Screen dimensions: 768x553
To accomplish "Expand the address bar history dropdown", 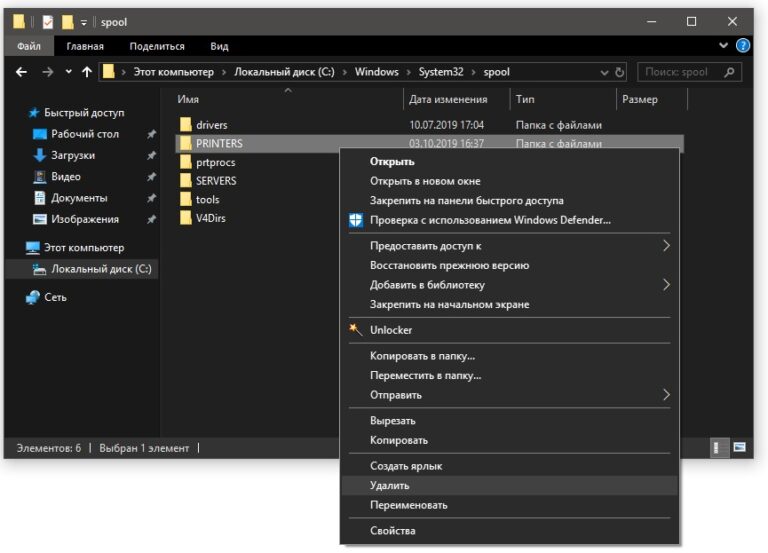I will 604,72.
